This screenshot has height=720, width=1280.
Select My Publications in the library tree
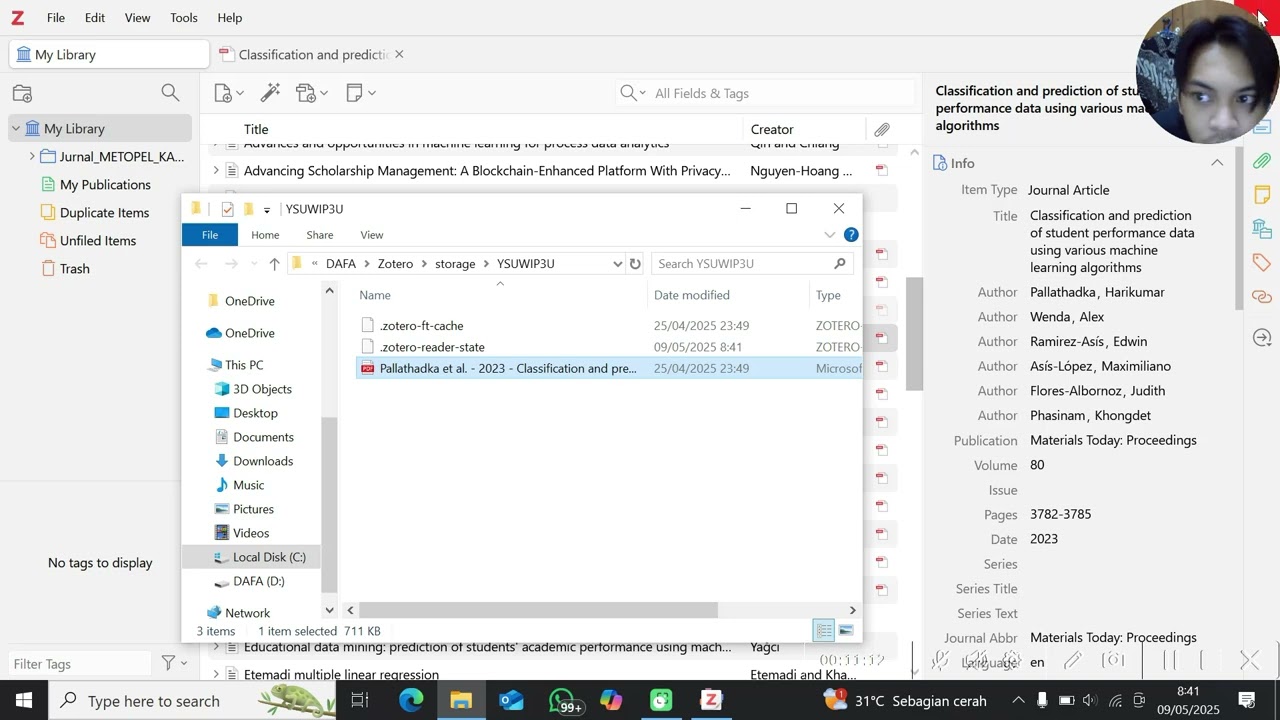[x=105, y=184]
